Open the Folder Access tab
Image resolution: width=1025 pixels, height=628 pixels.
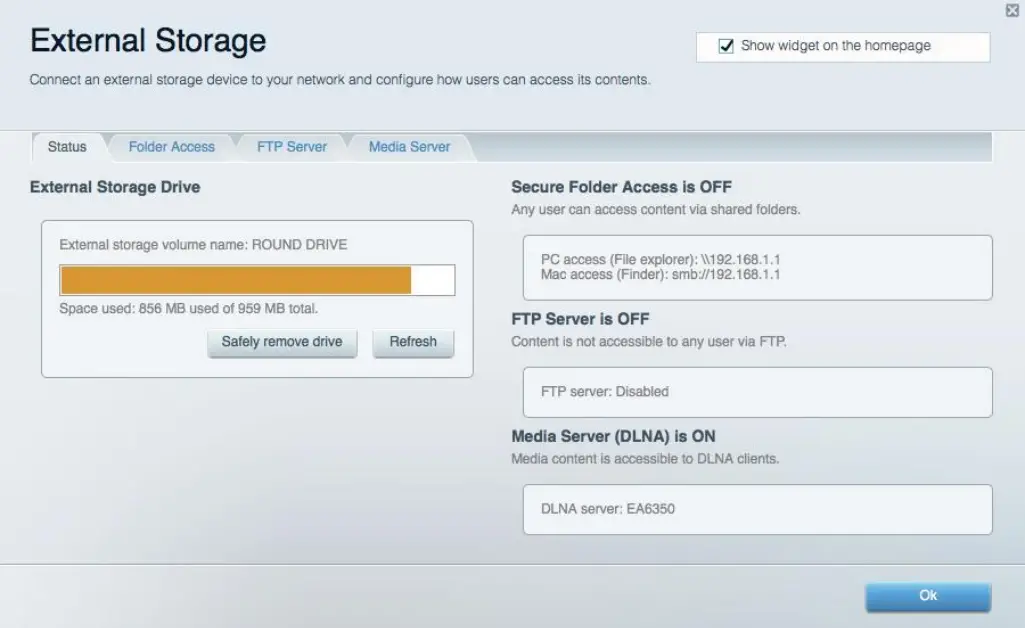pyautogui.click(x=171, y=147)
